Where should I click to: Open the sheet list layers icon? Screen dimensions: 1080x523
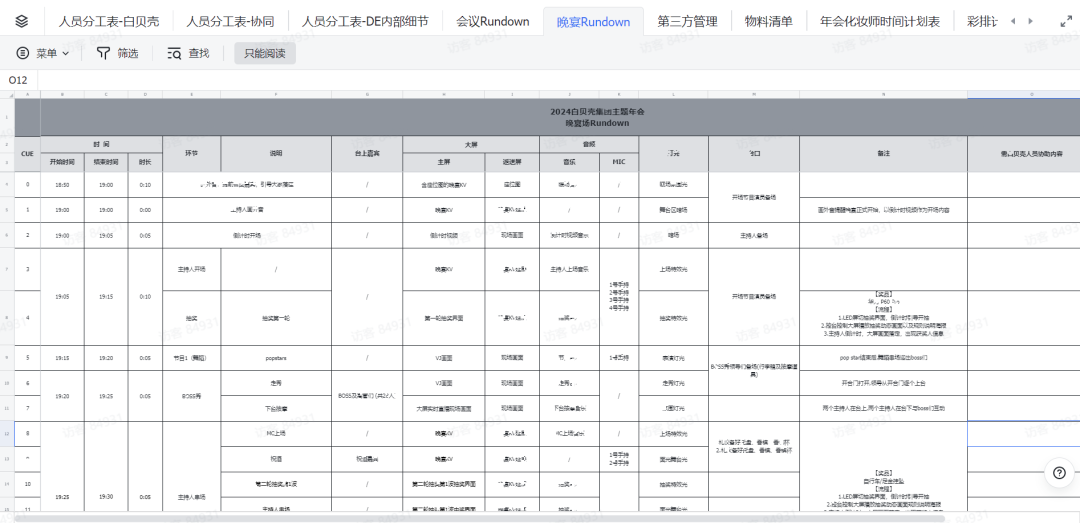pos(21,21)
